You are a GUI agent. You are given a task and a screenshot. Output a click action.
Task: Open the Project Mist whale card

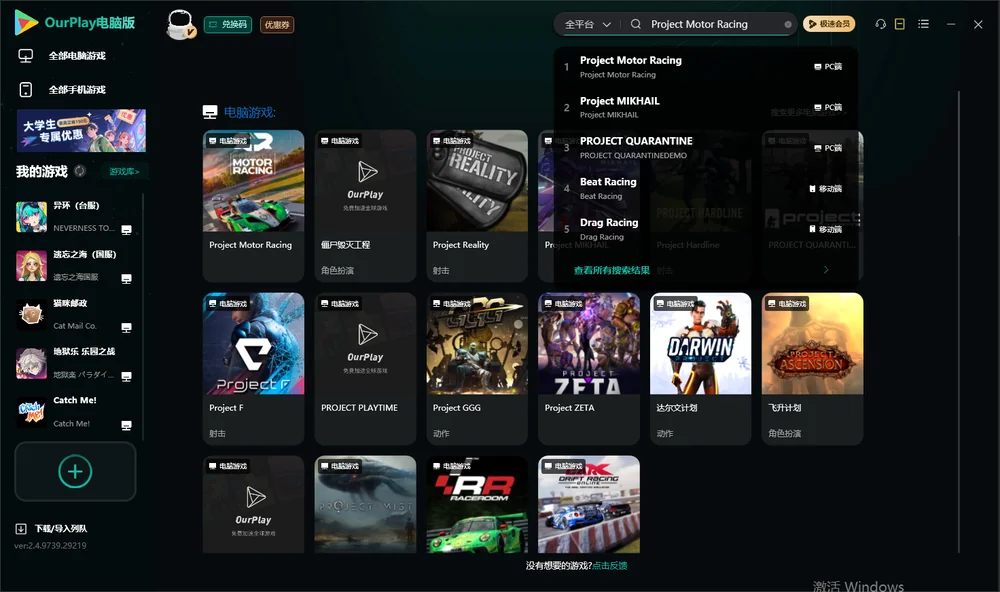[365, 504]
